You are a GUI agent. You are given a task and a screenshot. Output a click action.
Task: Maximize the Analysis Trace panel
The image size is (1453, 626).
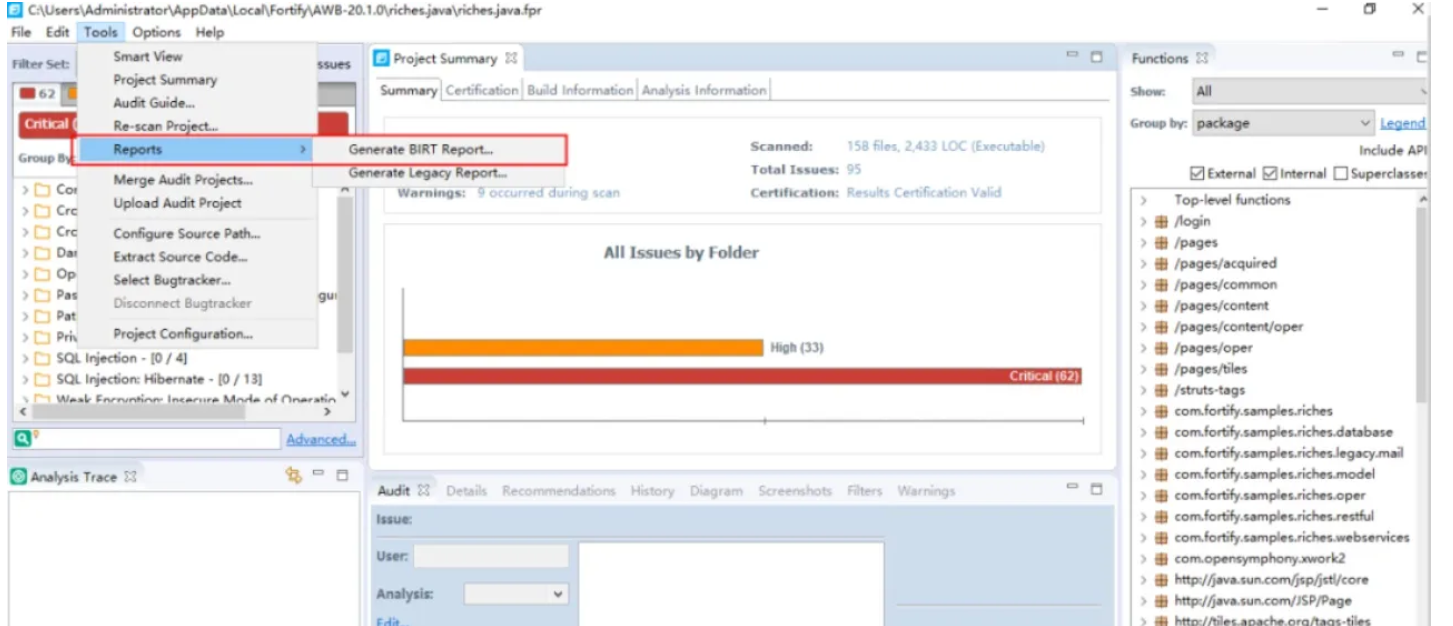[342, 475]
